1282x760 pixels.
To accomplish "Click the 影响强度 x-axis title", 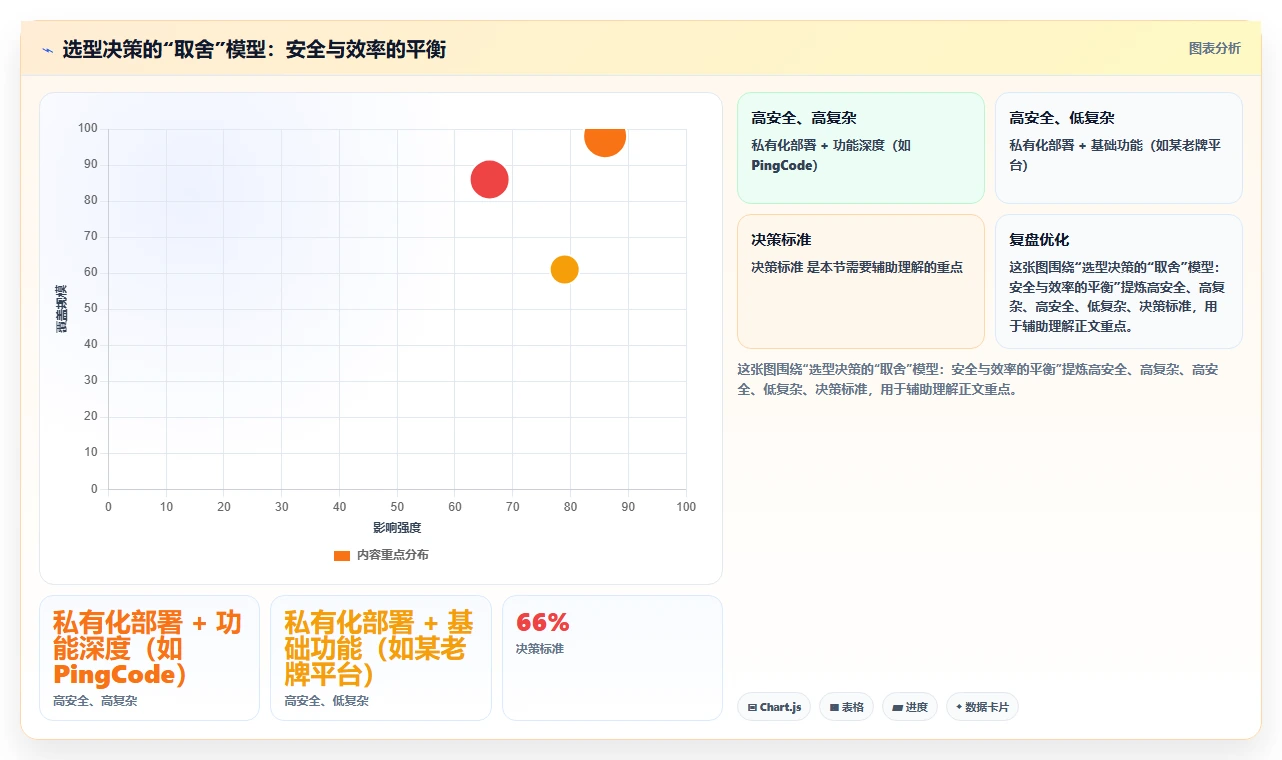I will pos(397,527).
